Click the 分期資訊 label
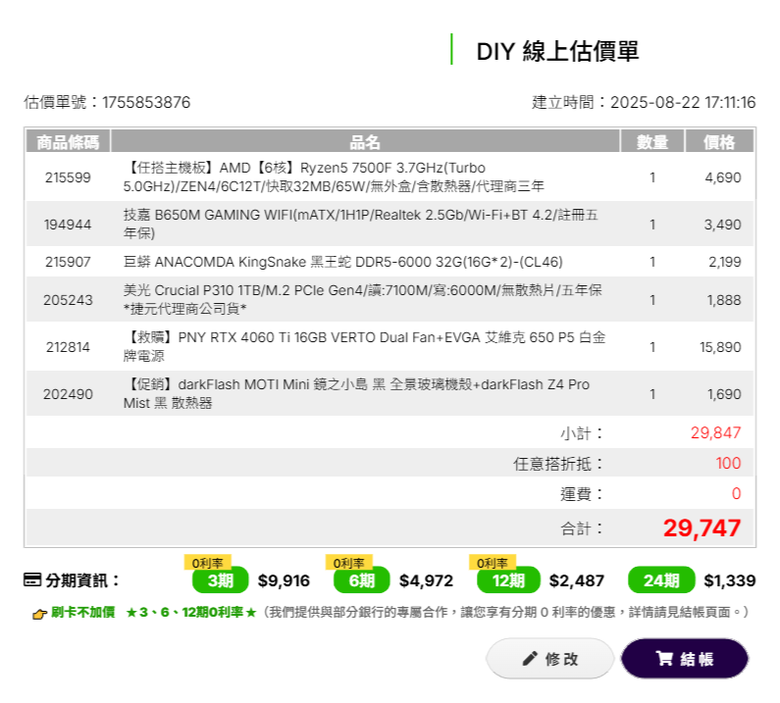780x703 pixels. pyautogui.click(x=83, y=580)
